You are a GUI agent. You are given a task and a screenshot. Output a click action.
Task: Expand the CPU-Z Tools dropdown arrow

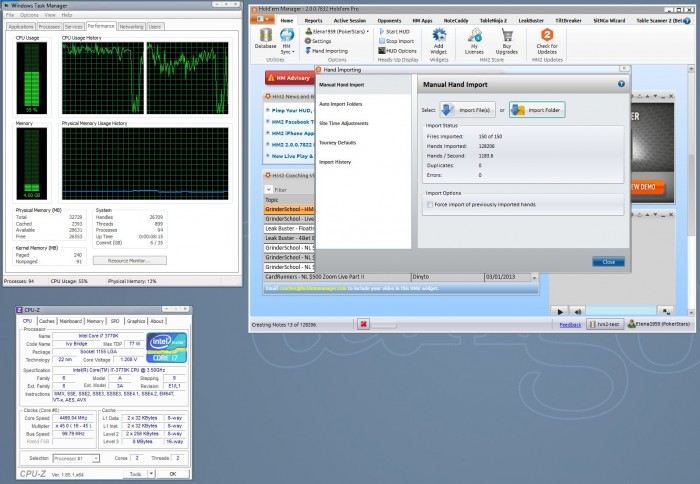(x=149, y=474)
